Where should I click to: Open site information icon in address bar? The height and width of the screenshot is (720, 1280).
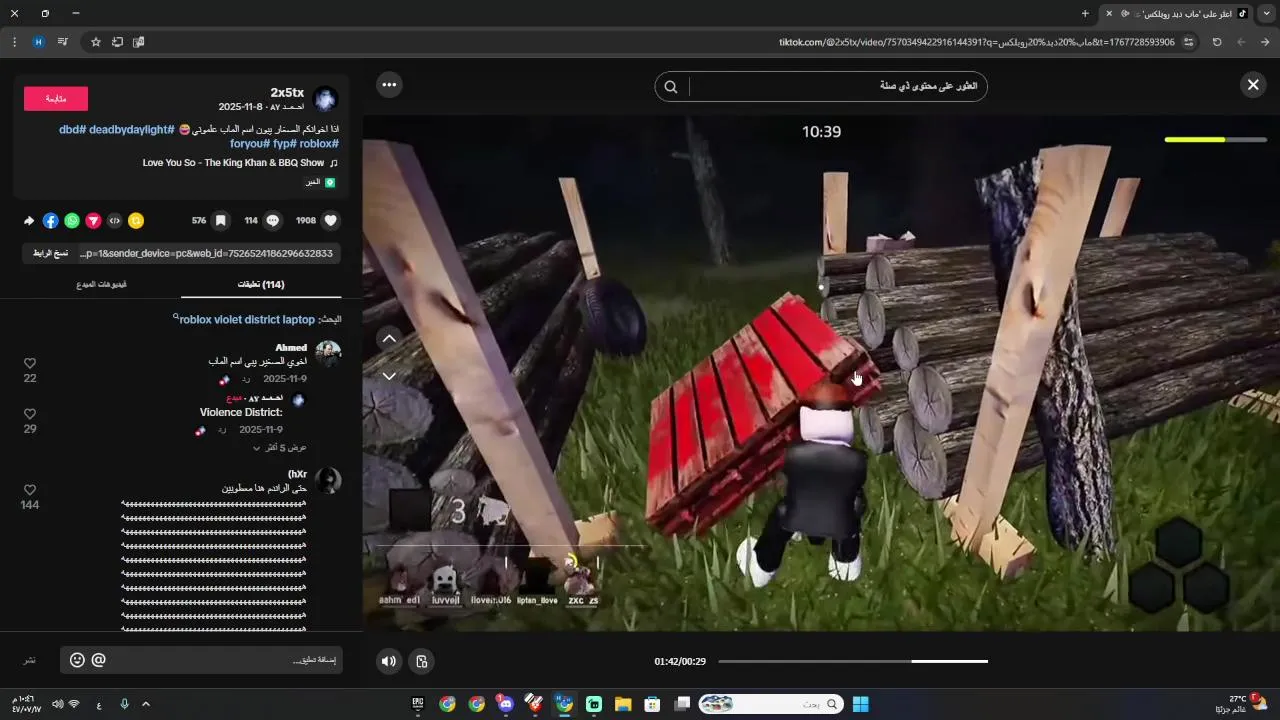coord(1189,42)
